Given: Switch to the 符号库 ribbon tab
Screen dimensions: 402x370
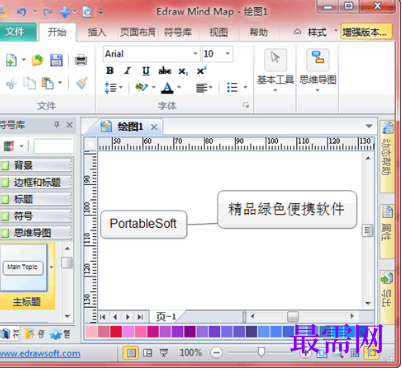Looking at the screenshot, I should point(178,32).
